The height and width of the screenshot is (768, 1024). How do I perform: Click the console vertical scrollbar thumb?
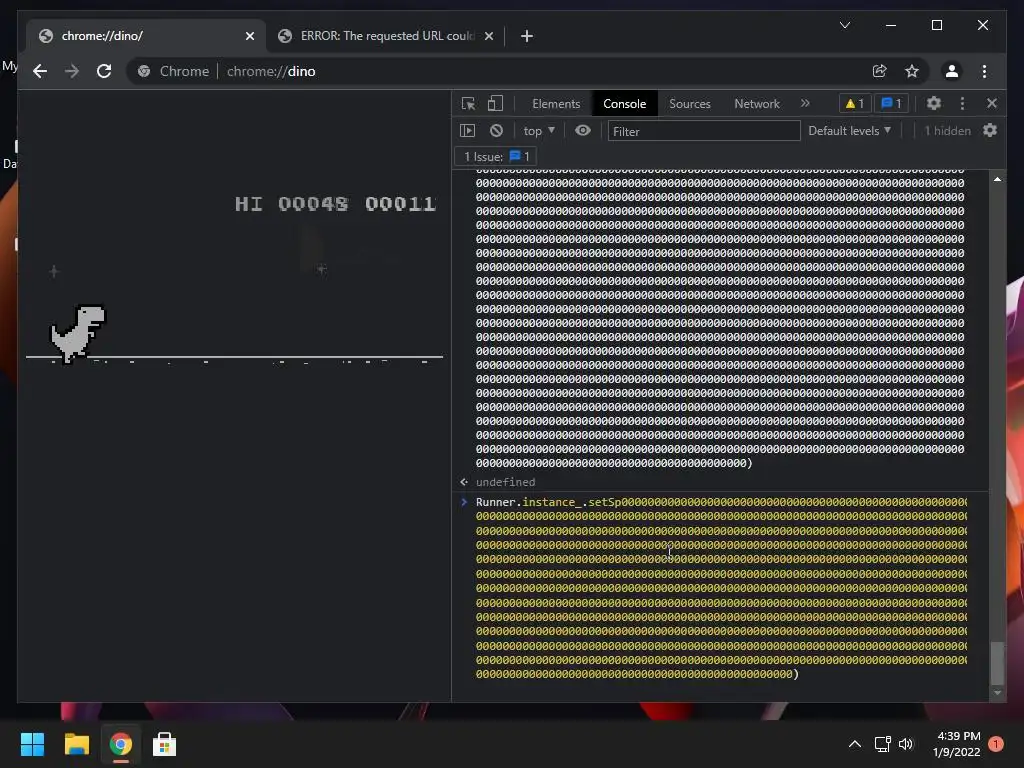997,662
